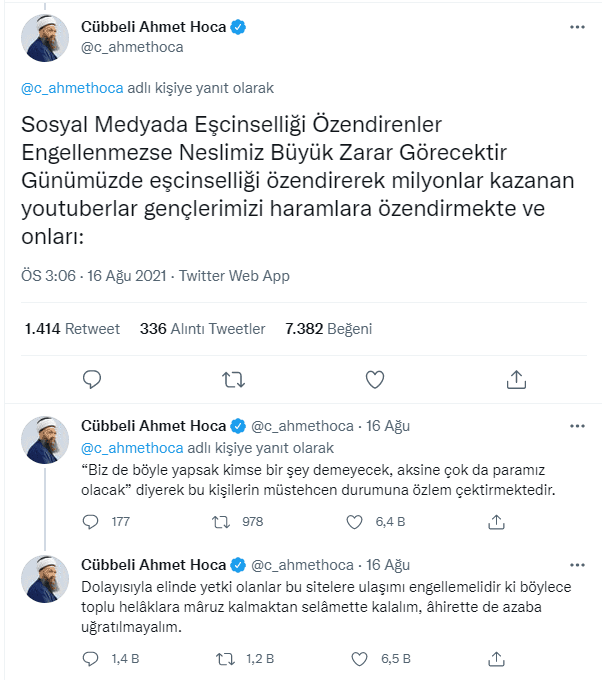Open the 336 Alıntı Tweetler list
The width and height of the screenshot is (602, 680).
tap(202, 328)
